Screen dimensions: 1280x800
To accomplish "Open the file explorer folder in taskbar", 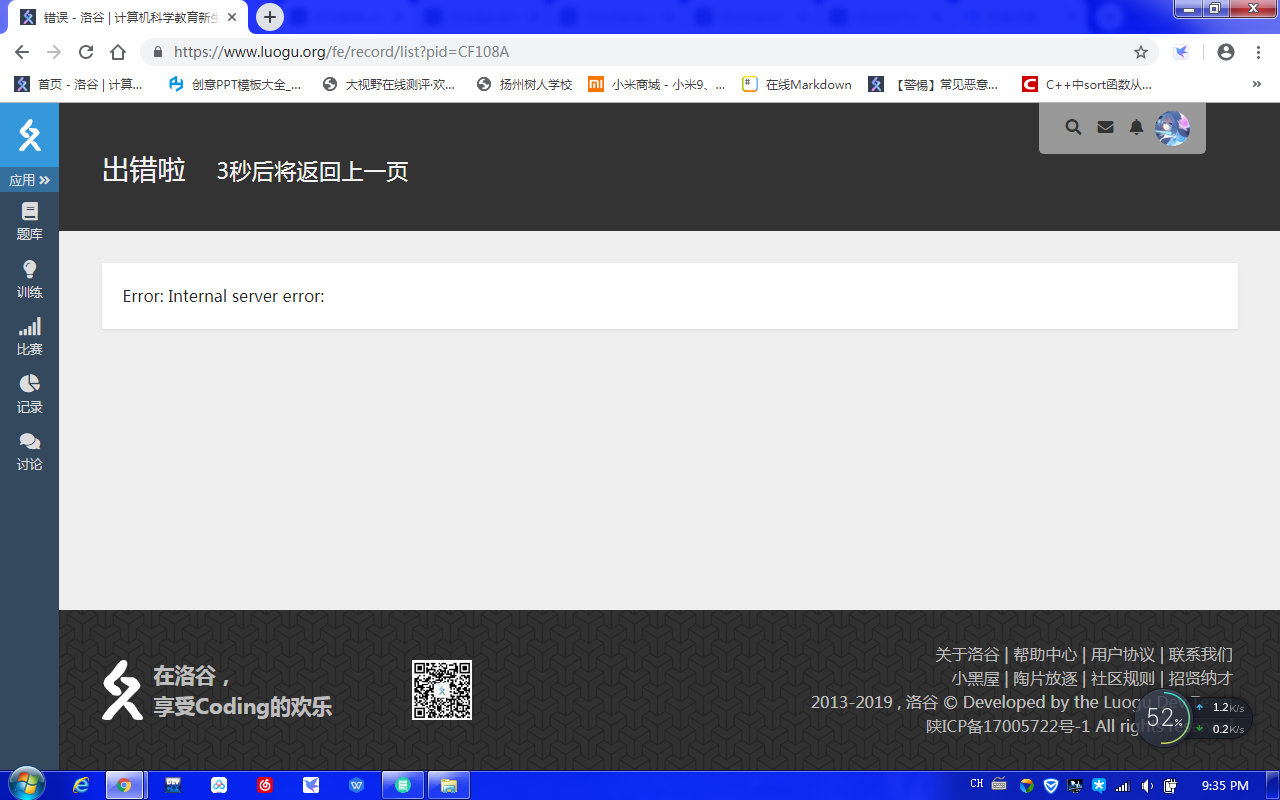I will coord(449,785).
